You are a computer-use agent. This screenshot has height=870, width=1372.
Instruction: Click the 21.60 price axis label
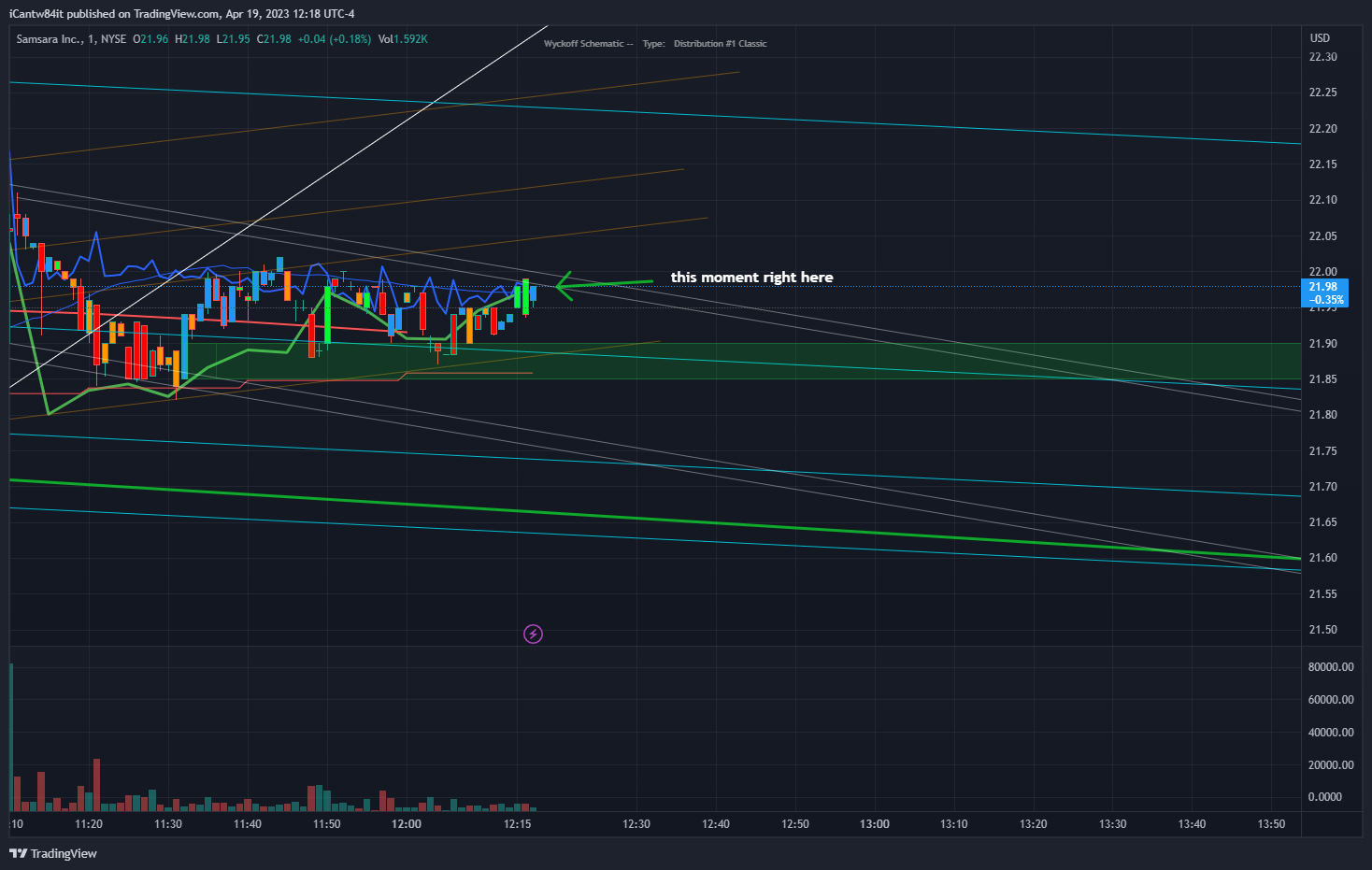(x=1322, y=558)
